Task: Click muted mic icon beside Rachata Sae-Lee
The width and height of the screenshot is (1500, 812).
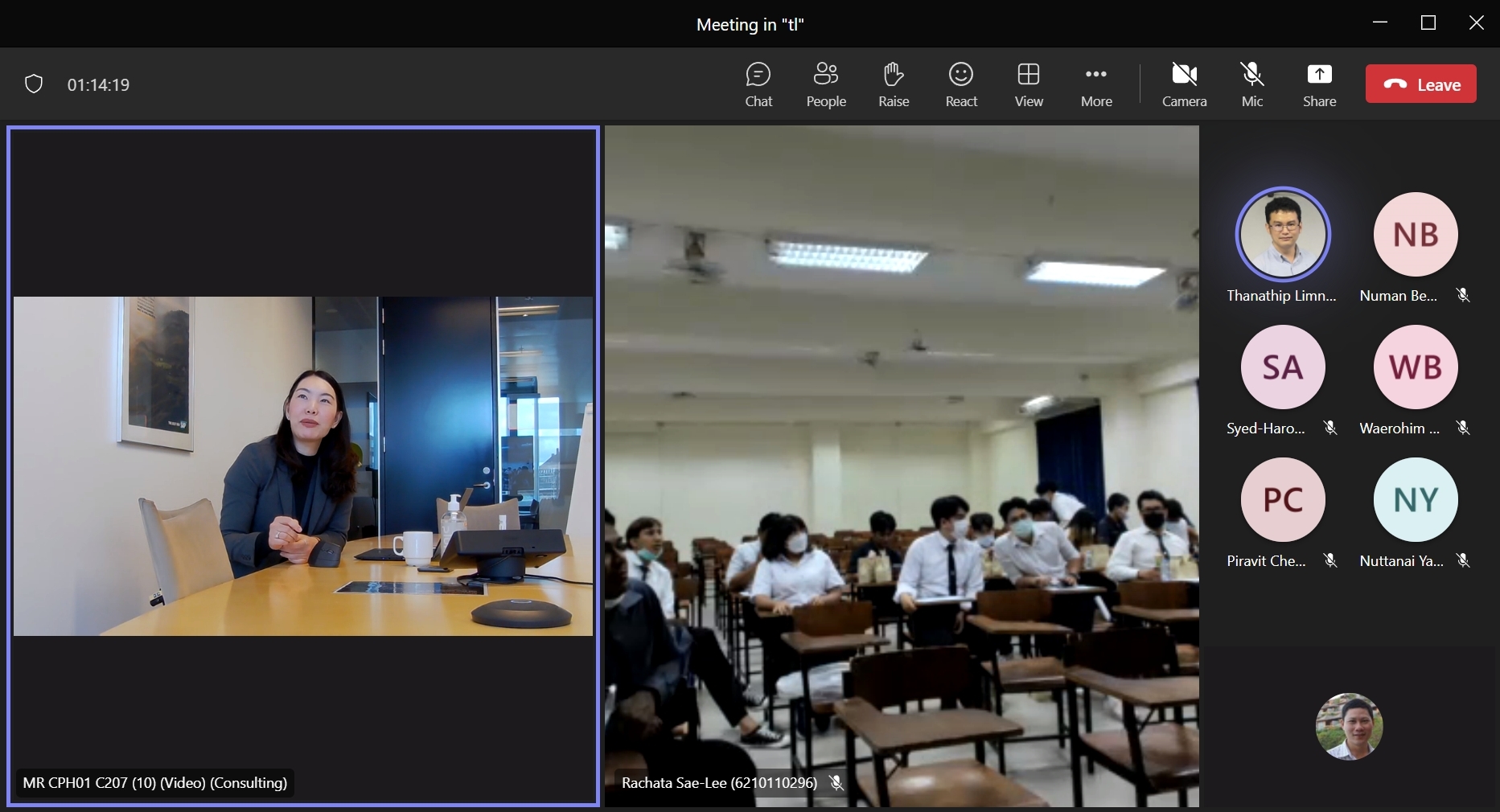Action: pyautogui.click(x=836, y=782)
